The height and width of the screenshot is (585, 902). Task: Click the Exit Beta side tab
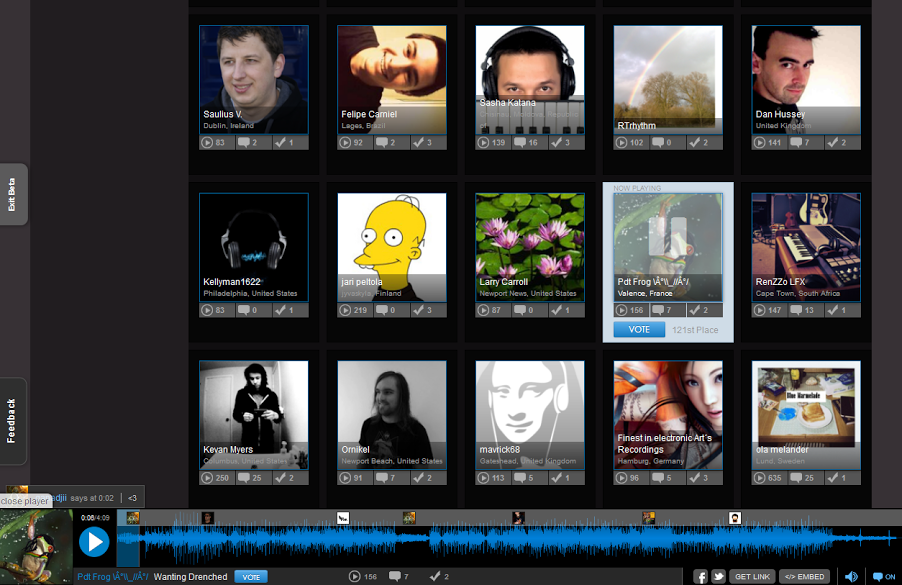tap(13, 194)
